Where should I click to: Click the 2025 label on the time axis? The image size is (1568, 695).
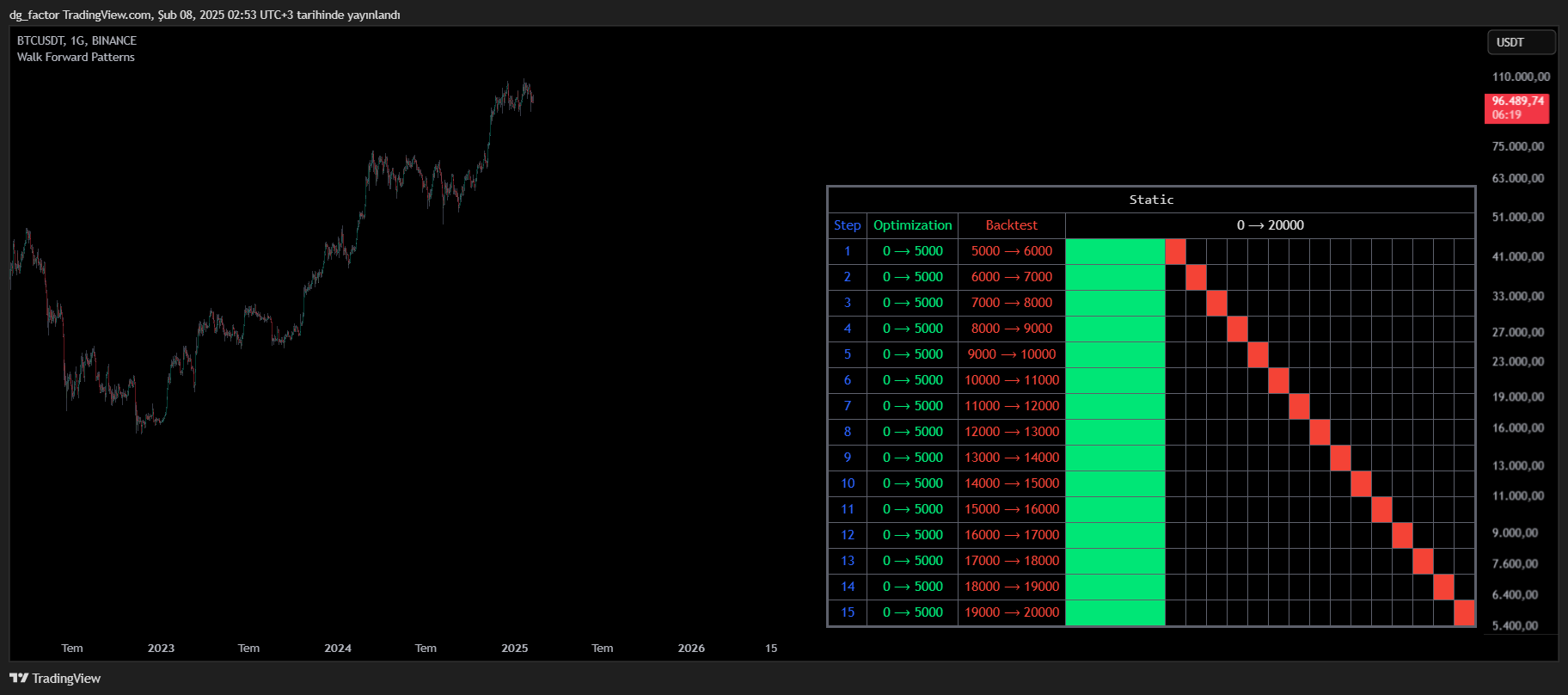[515, 649]
